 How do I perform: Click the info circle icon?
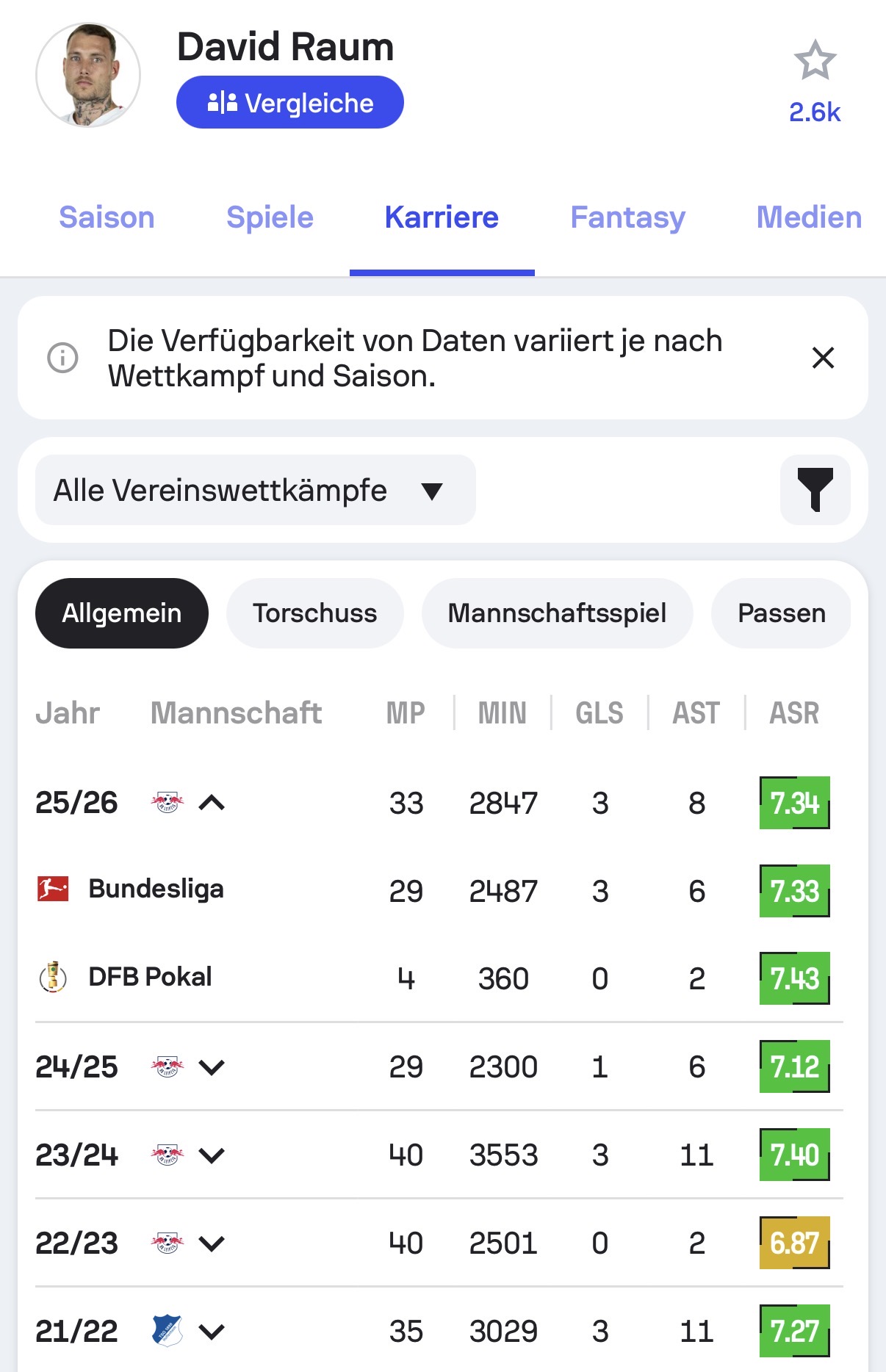tap(63, 358)
